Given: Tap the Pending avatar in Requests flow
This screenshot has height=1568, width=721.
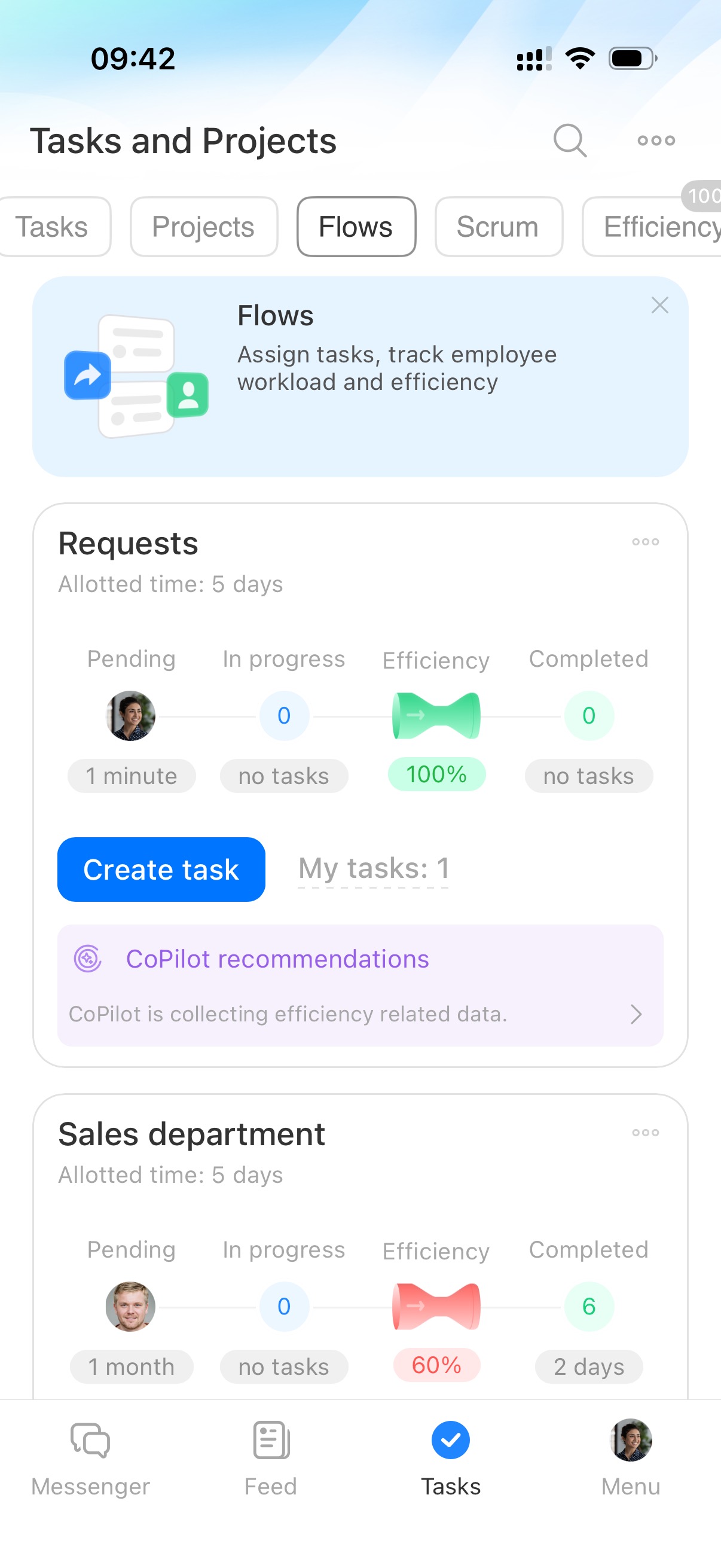Looking at the screenshot, I should pyautogui.click(x=131, y=716).
